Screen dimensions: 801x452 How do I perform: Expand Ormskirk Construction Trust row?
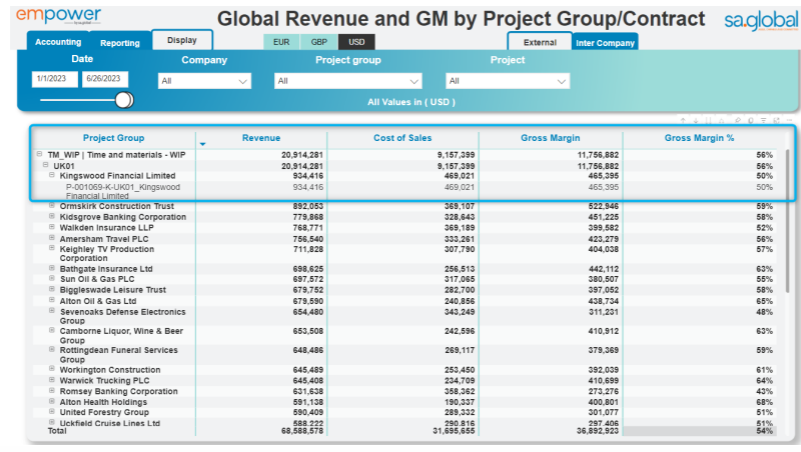click(x=52, y=205)
